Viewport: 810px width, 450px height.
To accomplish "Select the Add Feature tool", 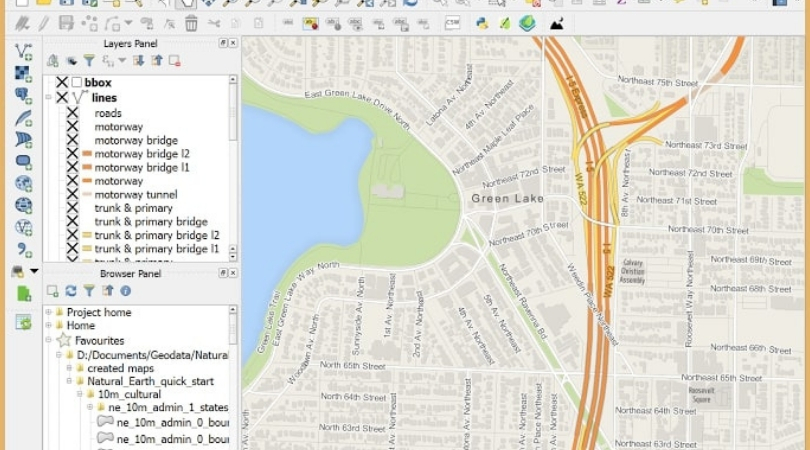I will coord(89,24).
